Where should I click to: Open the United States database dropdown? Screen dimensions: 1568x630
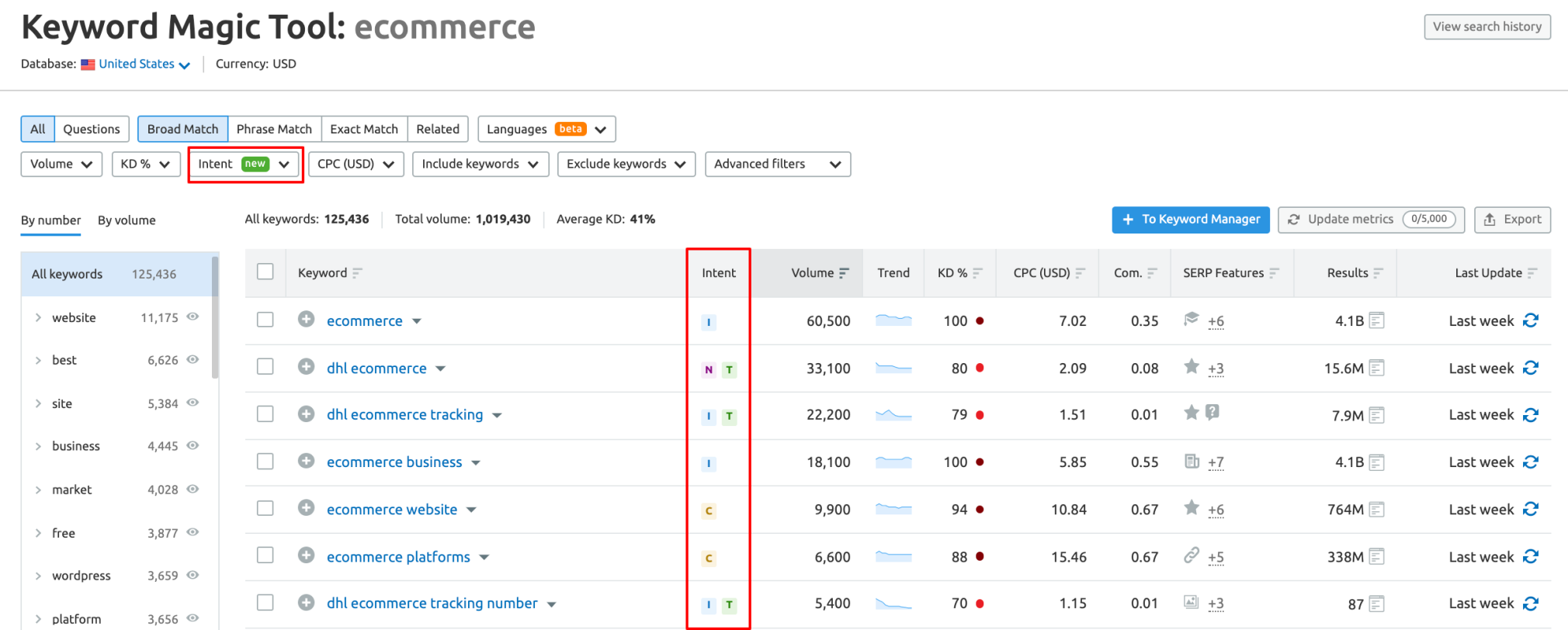(x=137, y=64)
